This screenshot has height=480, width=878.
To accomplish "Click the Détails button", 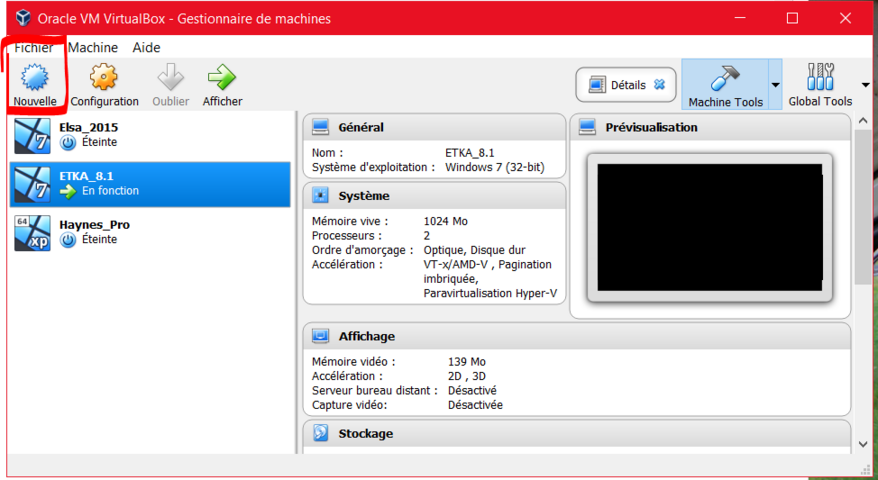I will point(626,85).
